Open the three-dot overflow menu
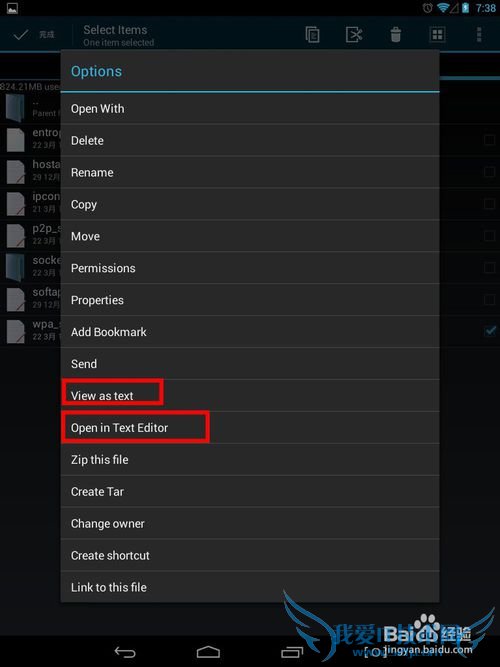This screenshot has height=667, width=500. pos(479,34)
